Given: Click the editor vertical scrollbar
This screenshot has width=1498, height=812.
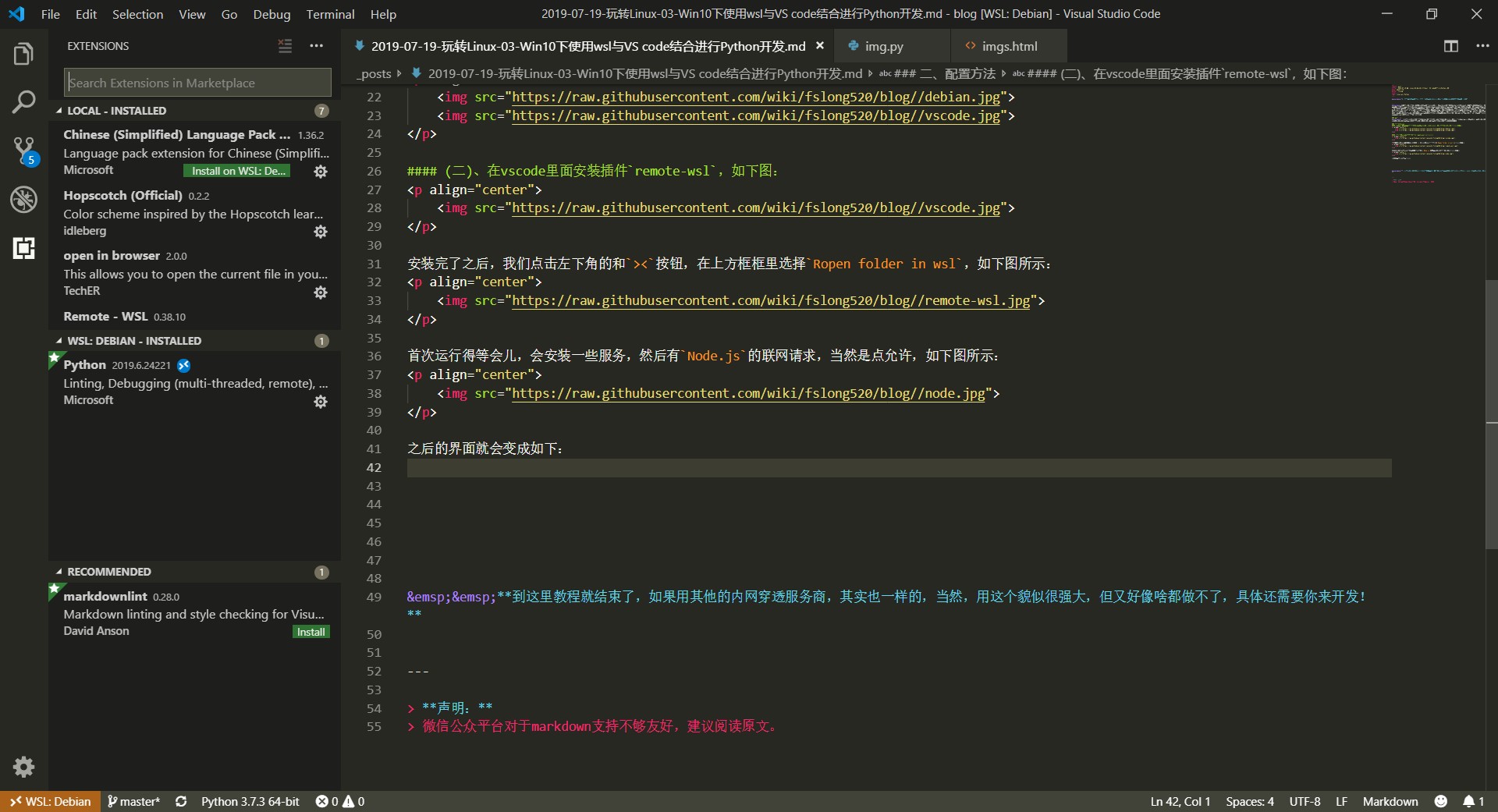Looking at the screenshot, I should click(x=1491, y=413).
